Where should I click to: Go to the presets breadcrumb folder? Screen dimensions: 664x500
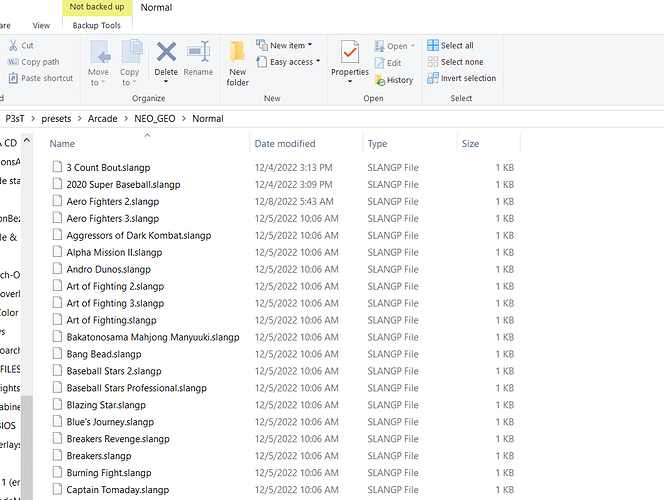pos(56,119)
